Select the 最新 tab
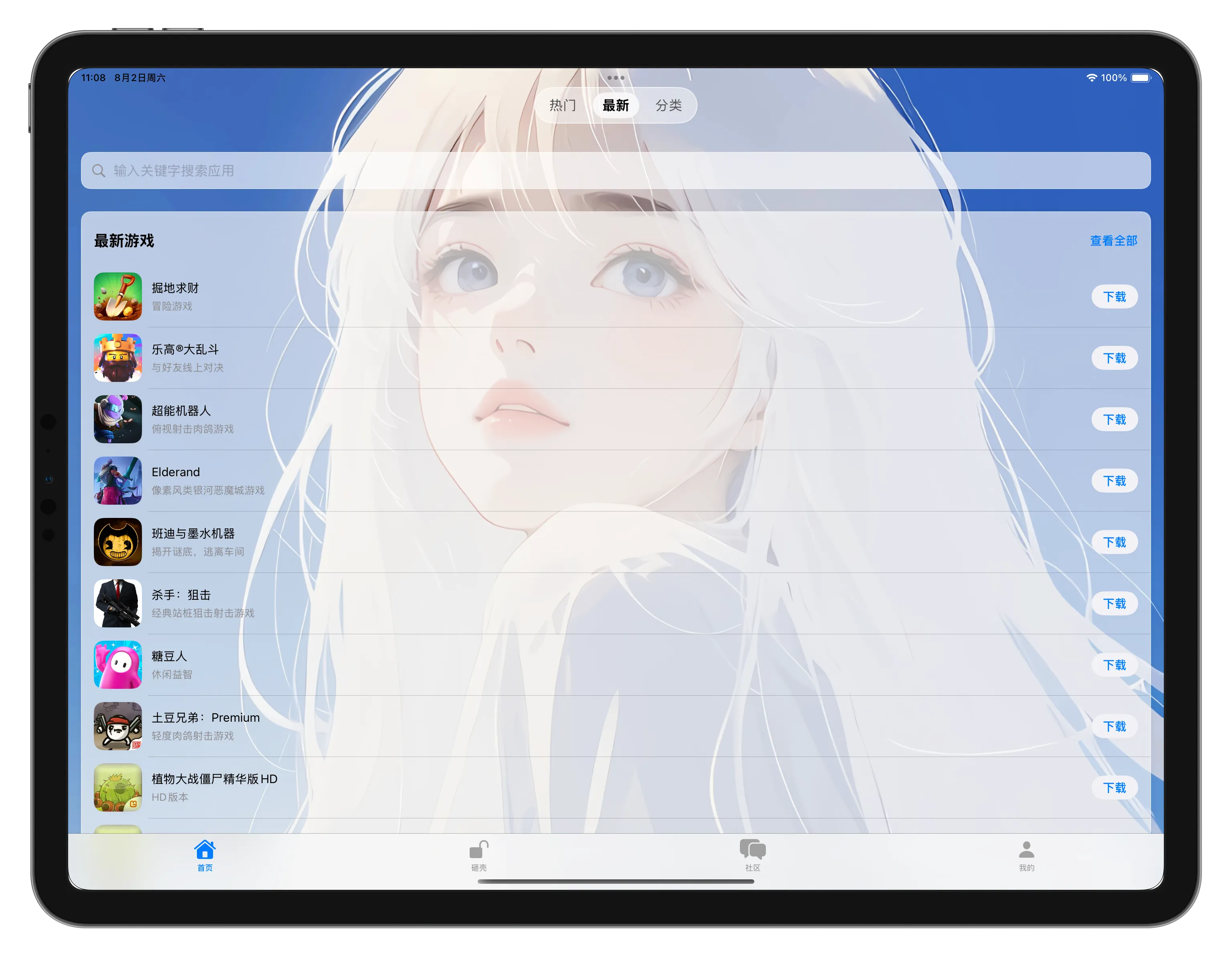This screenshot has width=1232, height=958. (x=616, y=106)
